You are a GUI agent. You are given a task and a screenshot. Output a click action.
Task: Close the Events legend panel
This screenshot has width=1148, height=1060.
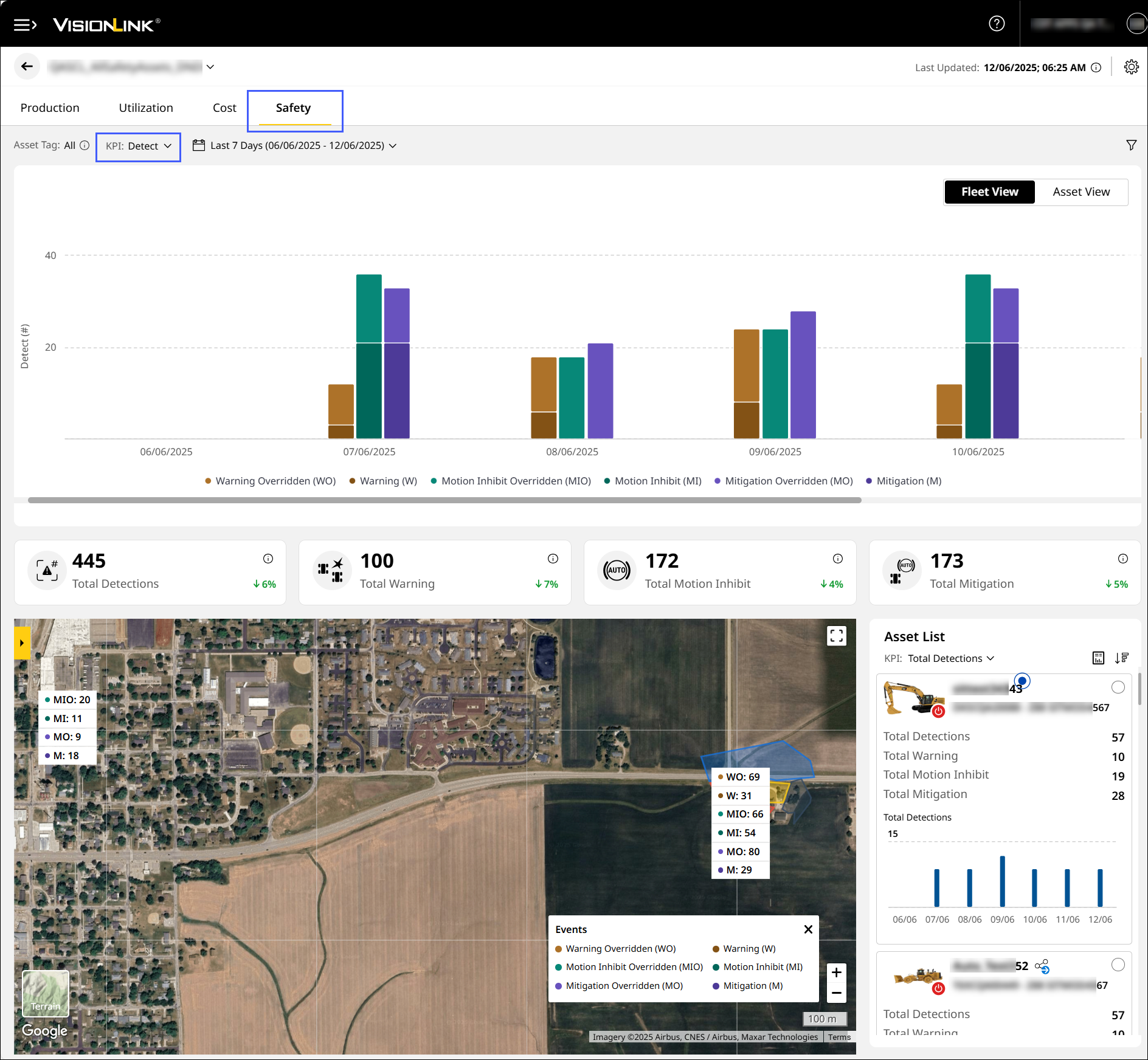point(808,929)
